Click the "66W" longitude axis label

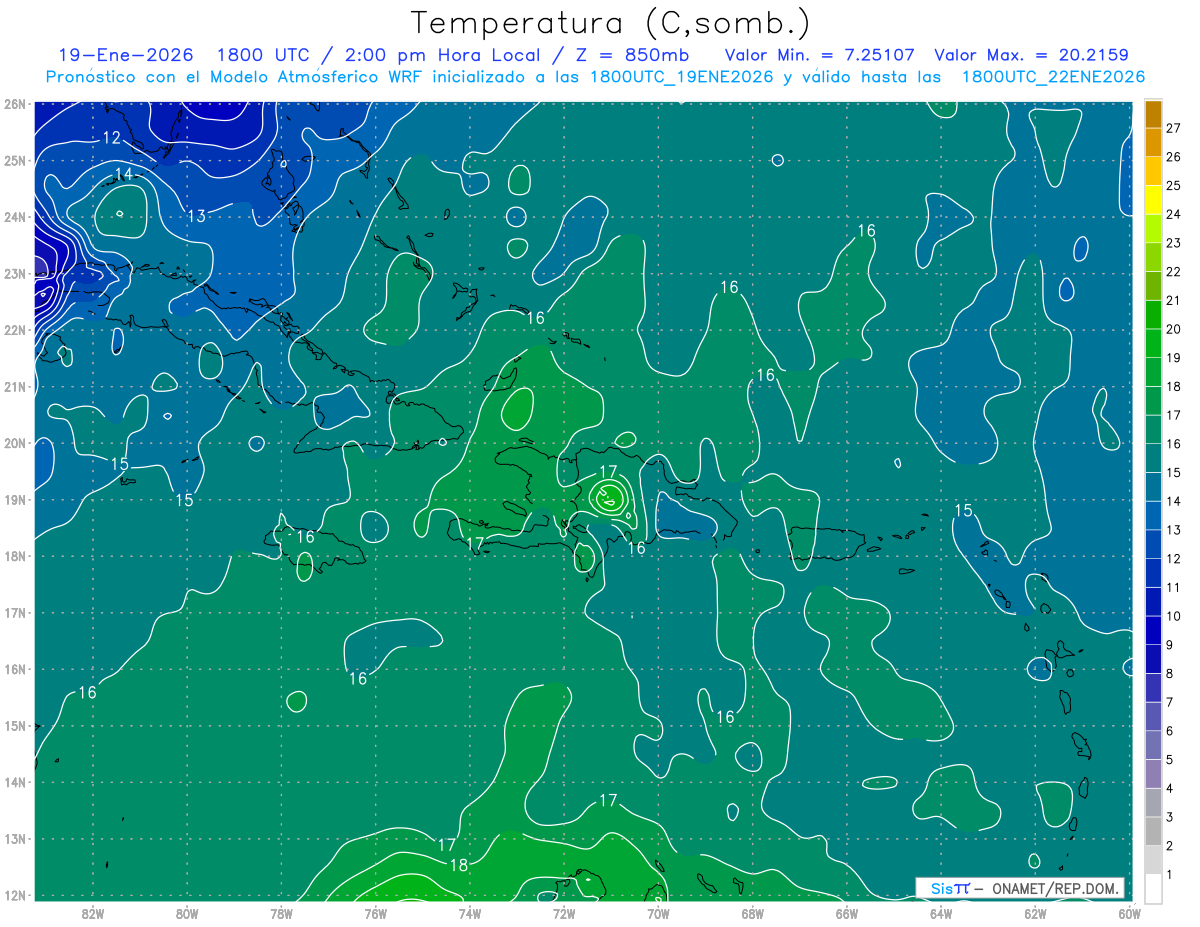coord(846,913)
